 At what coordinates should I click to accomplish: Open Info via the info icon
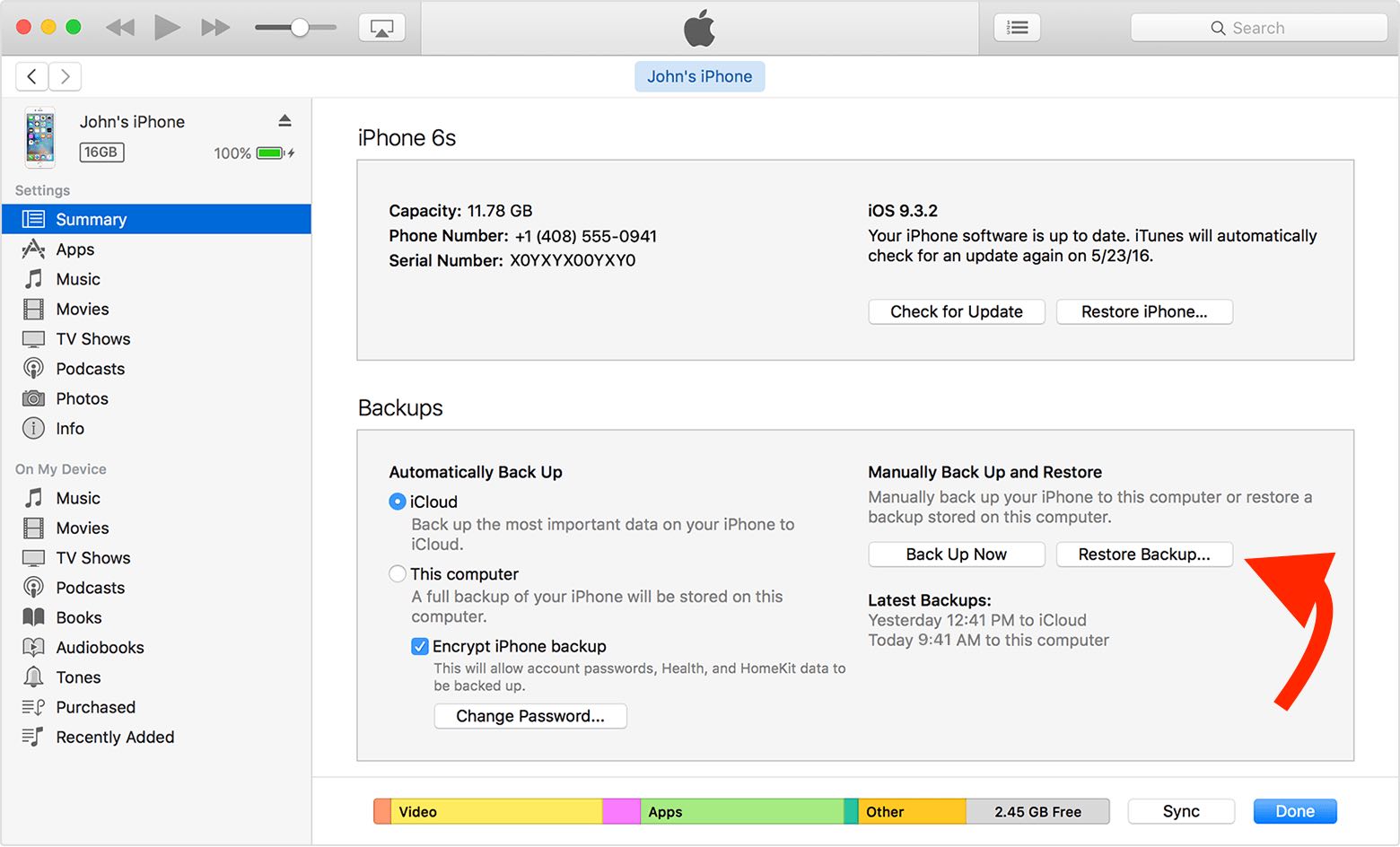[33, 428]
